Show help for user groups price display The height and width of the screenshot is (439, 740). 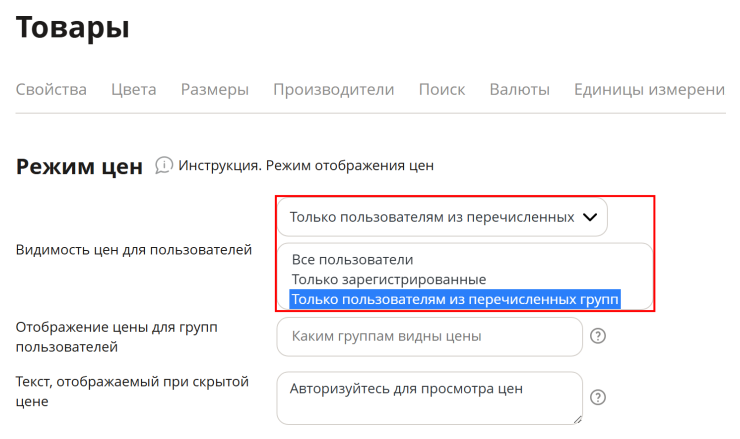coord(598,336)
